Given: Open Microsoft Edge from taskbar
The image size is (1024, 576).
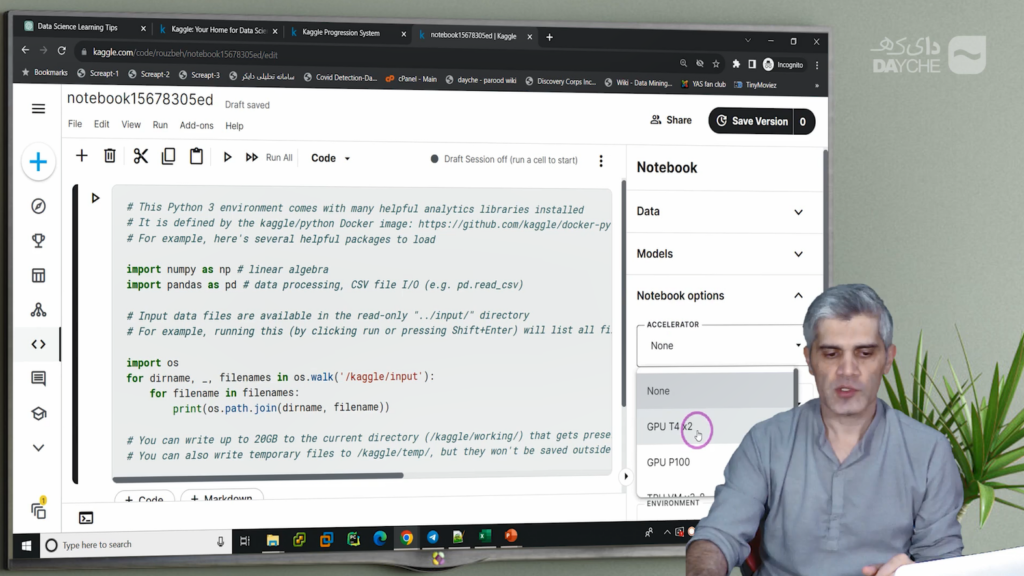Looking at the screenshot, I should [380, 538].
